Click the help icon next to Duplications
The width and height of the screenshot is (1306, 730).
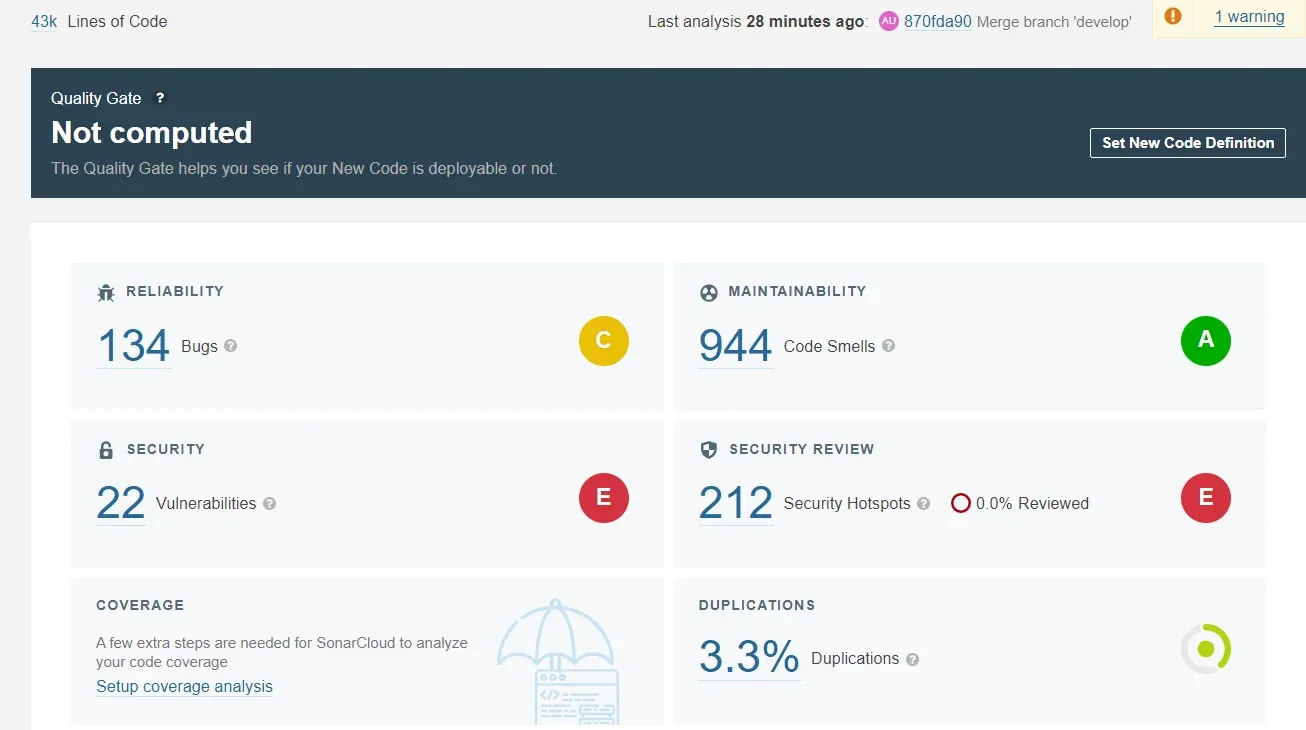pos(911,659)
